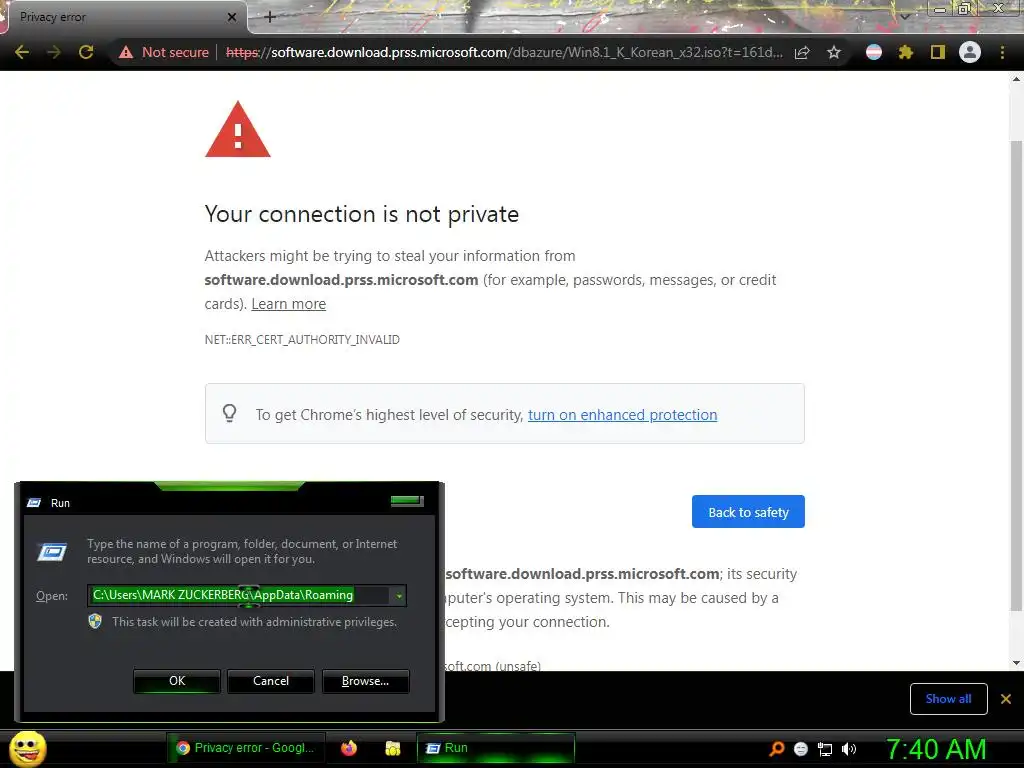Open the network tray icon
This screenshot has height=768, width=1024.
tap(825, 749)
